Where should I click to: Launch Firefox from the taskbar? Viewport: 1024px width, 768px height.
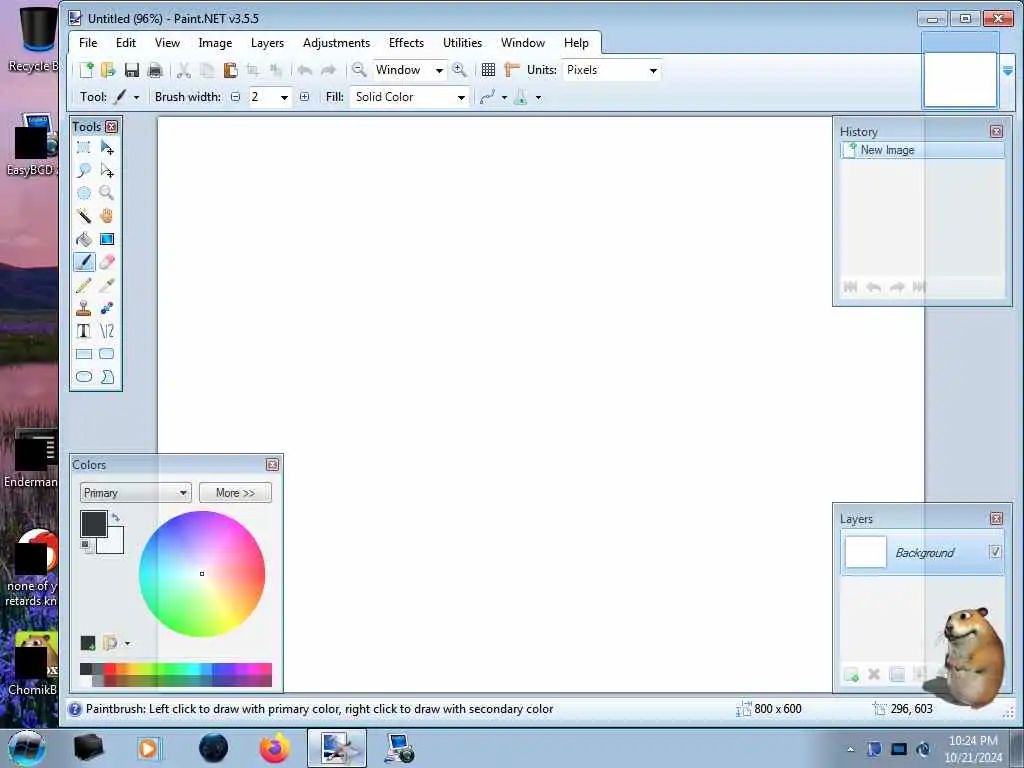pos(275,748)
